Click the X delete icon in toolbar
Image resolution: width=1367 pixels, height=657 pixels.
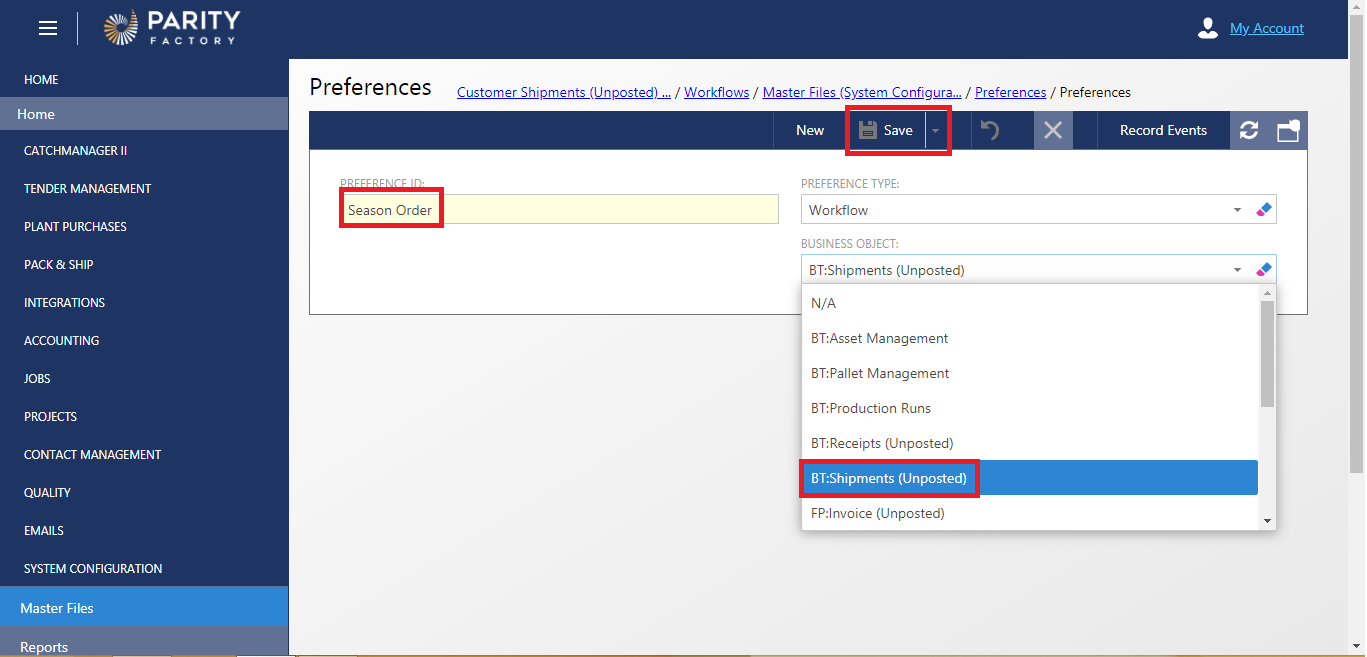tap(1053, 130)
